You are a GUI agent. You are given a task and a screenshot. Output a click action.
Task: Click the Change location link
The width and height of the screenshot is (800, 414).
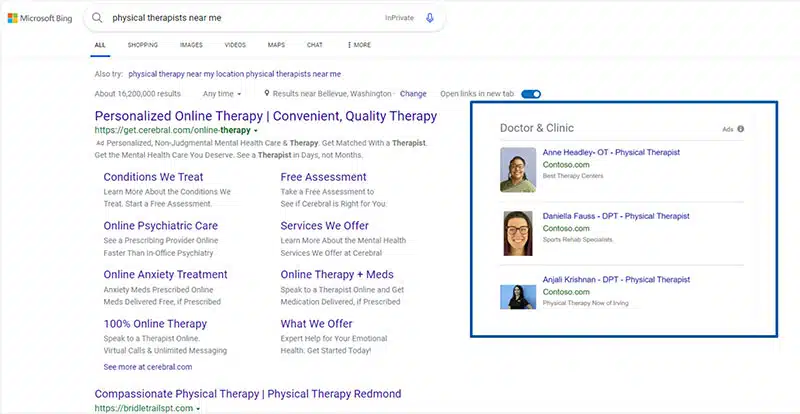coord(413,94)
